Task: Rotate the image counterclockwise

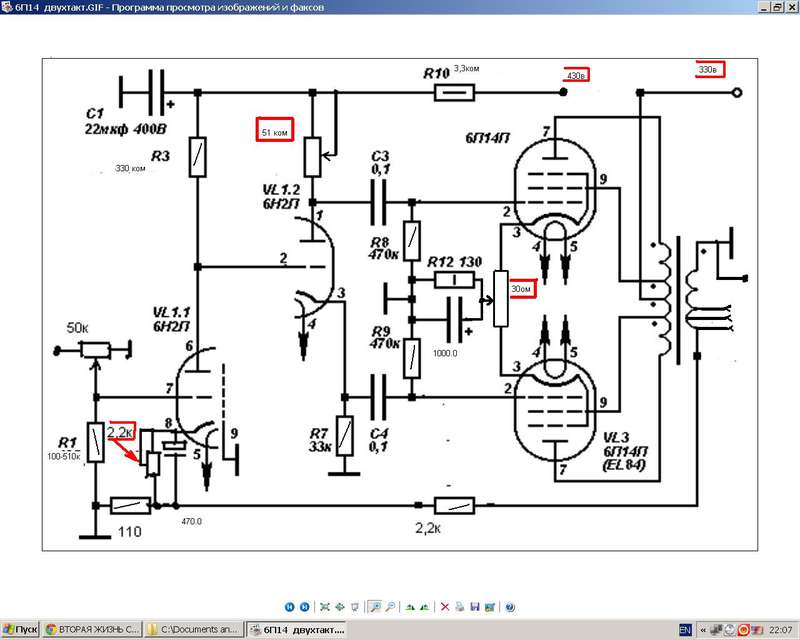Action: click(x=422, y=607)
